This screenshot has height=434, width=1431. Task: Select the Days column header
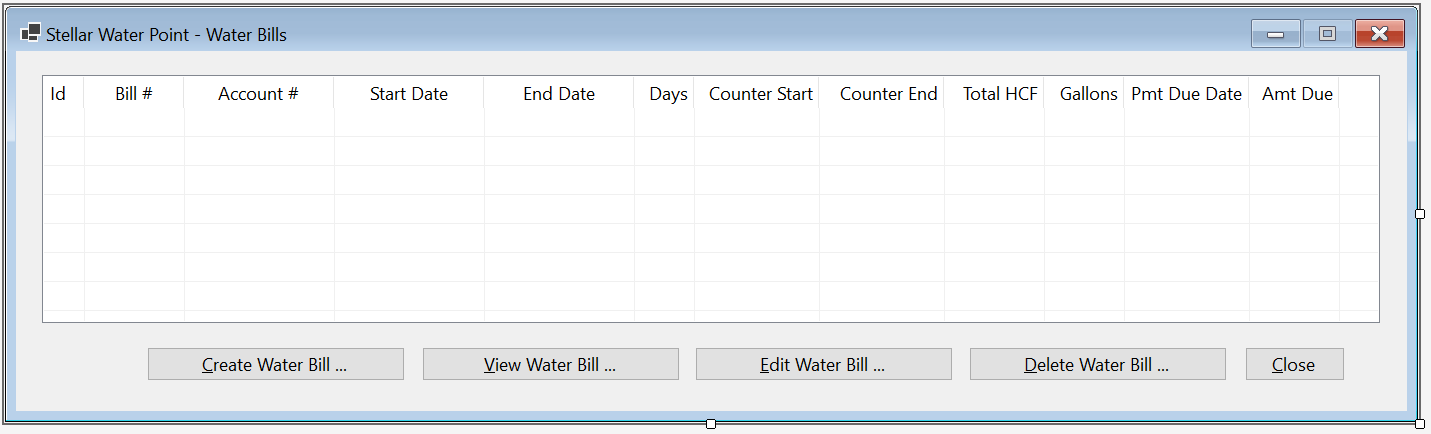[664, 94]
